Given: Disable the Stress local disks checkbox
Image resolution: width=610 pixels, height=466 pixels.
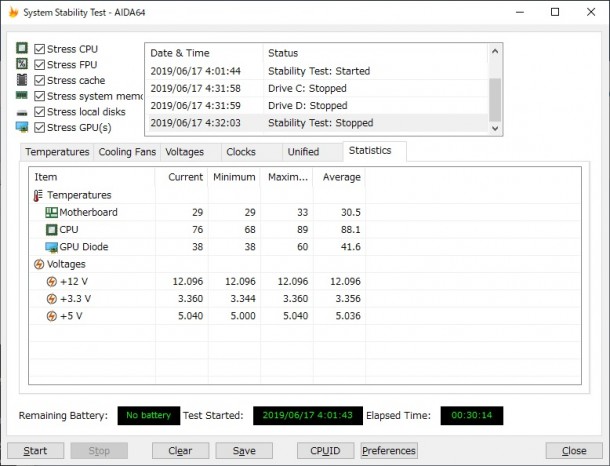Looking at the screenshot, I should 39,112.
